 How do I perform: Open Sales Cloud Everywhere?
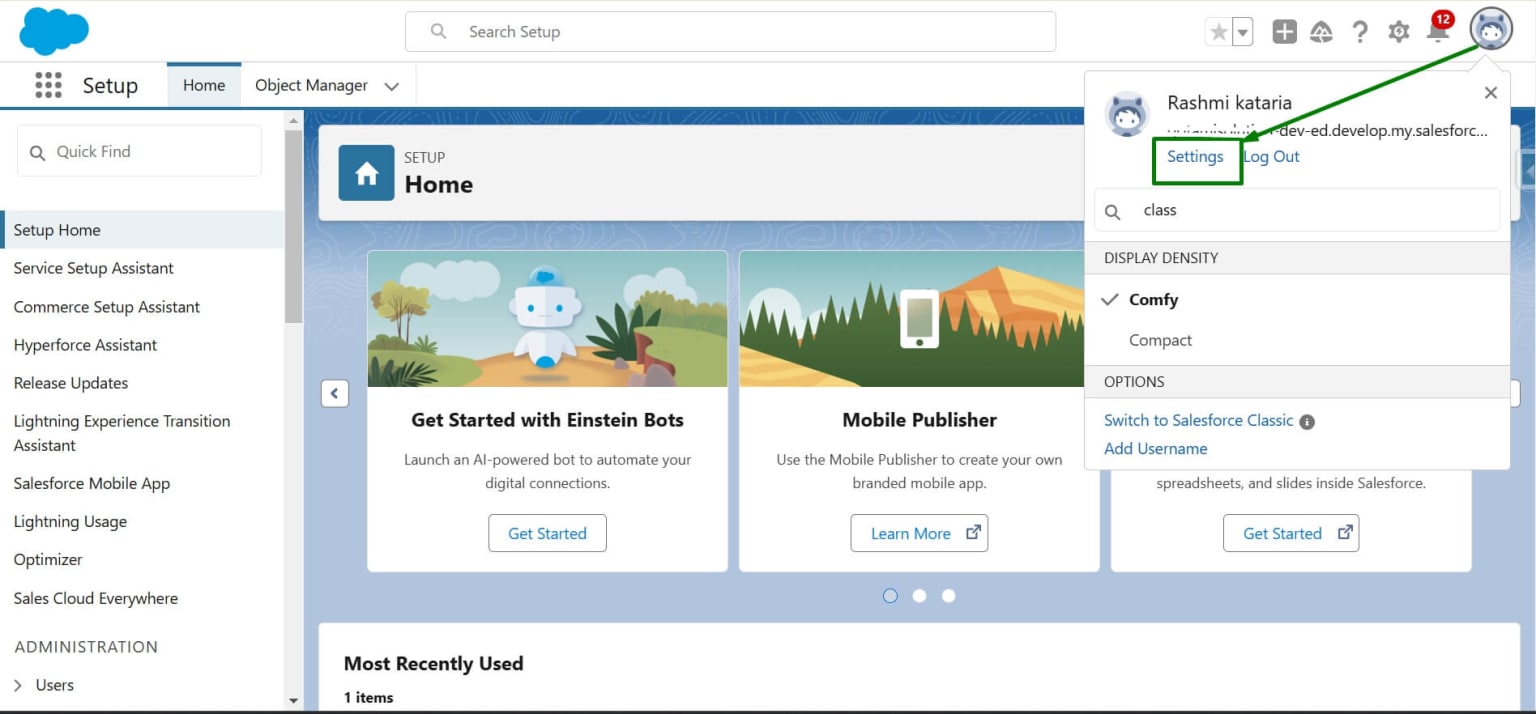(x=95, y=598)
